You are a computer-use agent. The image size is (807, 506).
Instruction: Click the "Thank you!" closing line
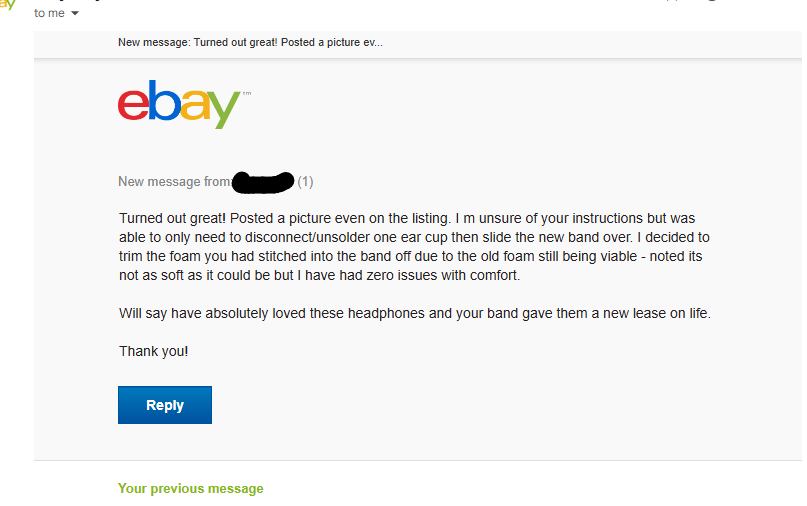tap(153, 351)
